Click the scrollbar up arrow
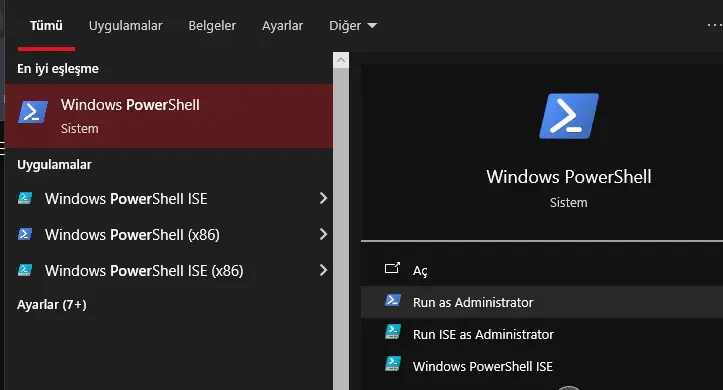This screenshot has width=723, height=390. pyautogui.click(x=341, y=60)
